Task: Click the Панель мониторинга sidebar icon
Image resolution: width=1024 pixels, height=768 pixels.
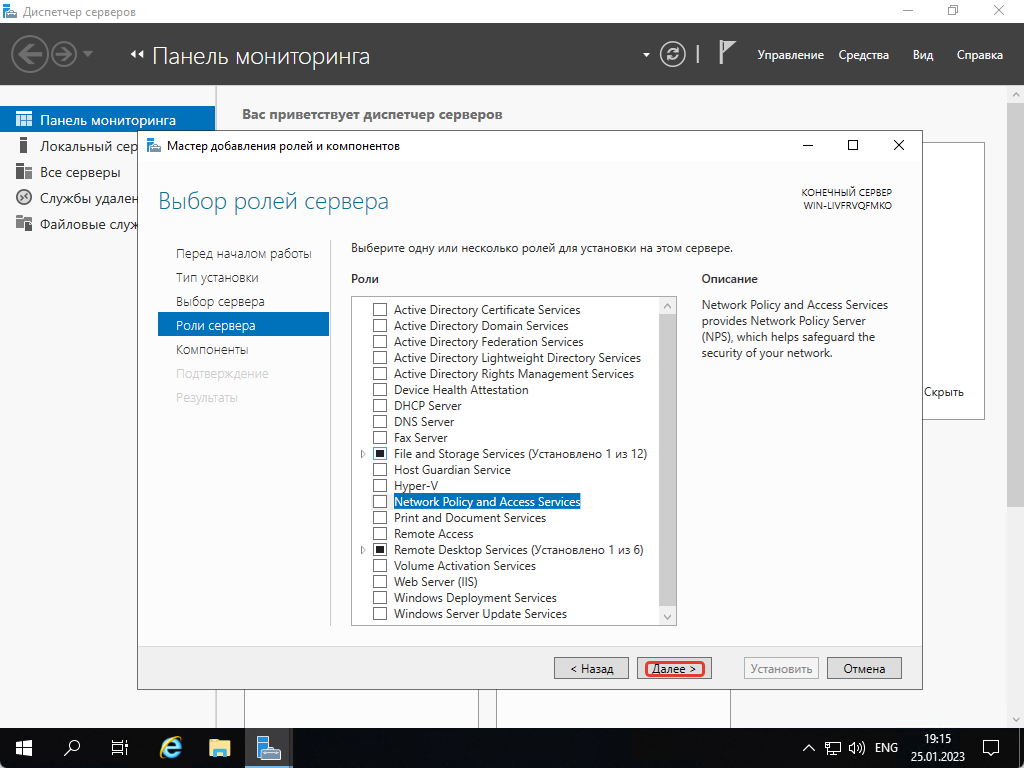Action: pos(24,120)
